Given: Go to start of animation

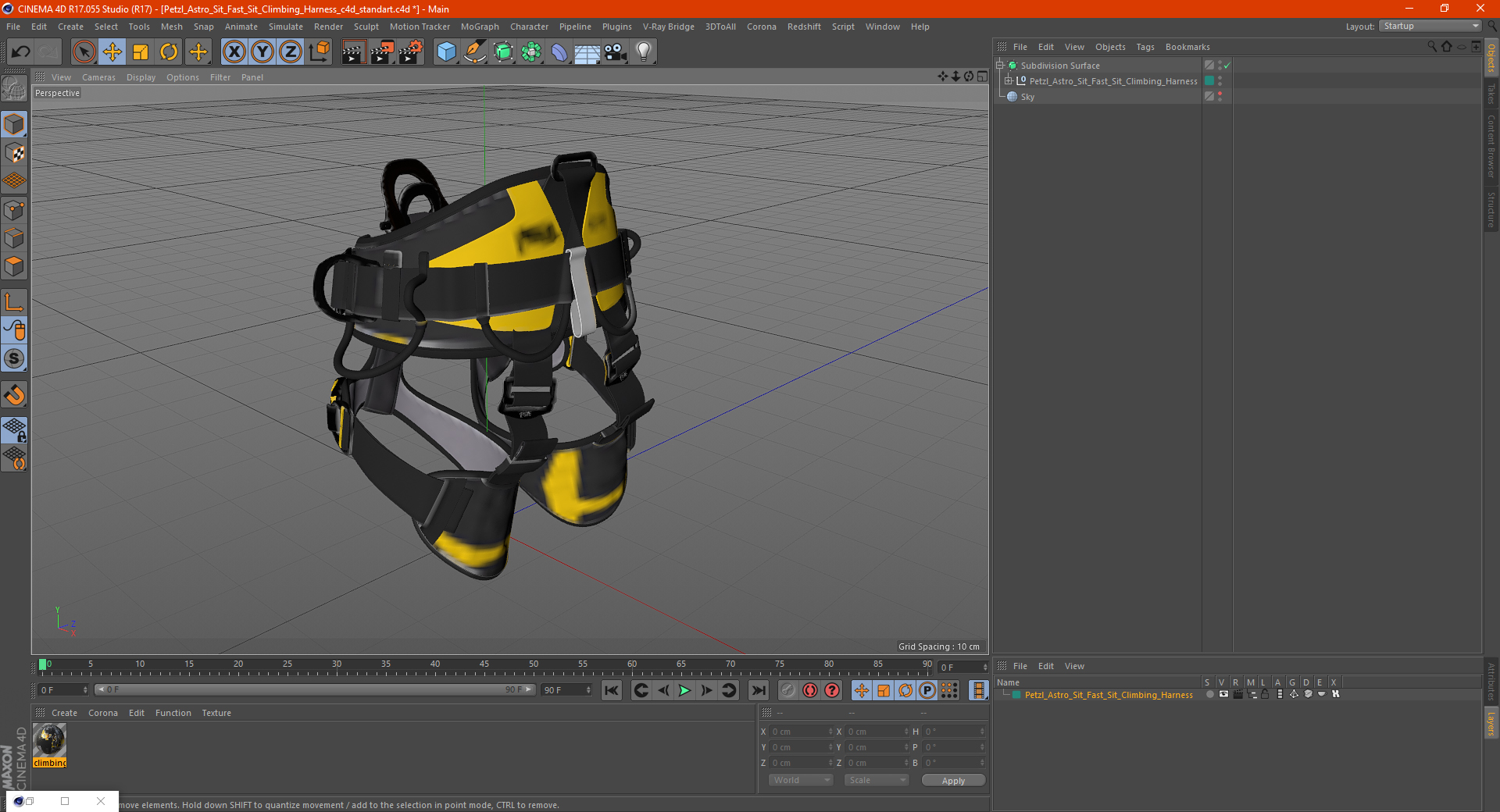Looking at the screenshot, I should (612, 690).
